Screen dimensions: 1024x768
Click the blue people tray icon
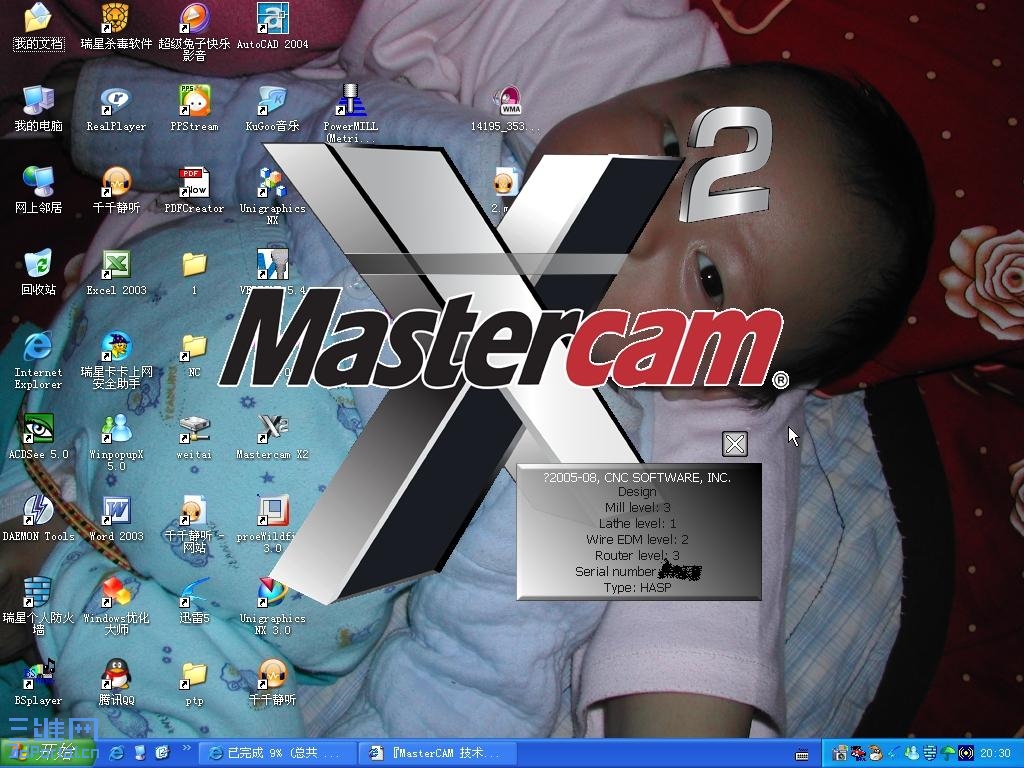(x=911, y=754)
